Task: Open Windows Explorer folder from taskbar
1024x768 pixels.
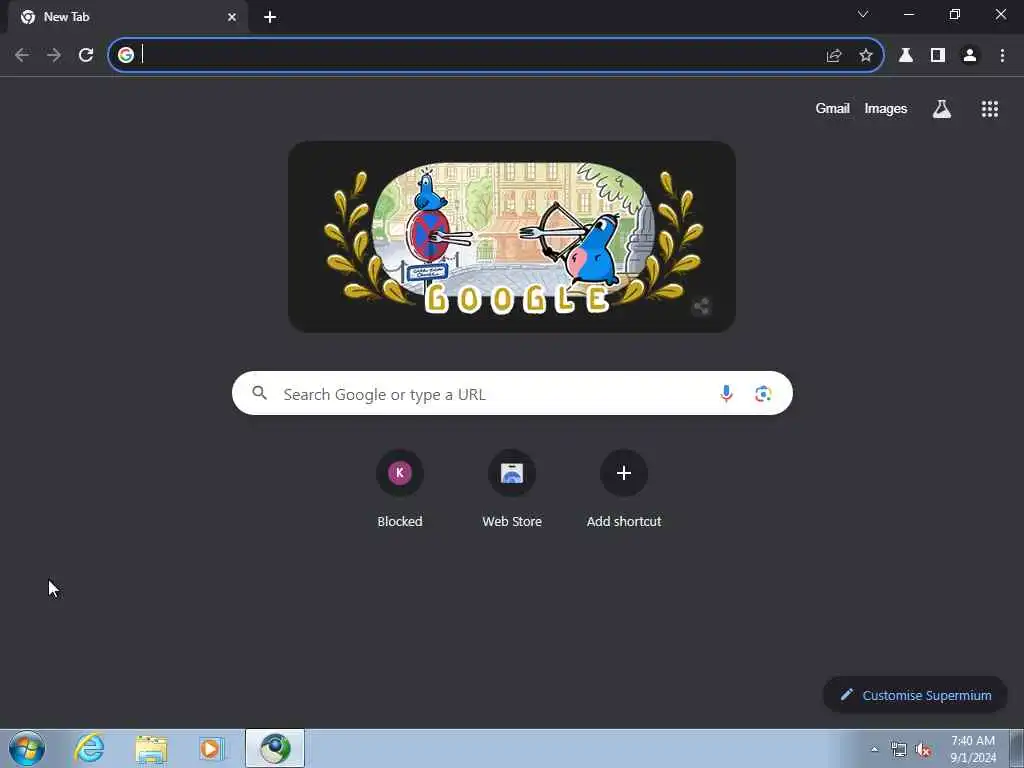Action: click(151, 749)
